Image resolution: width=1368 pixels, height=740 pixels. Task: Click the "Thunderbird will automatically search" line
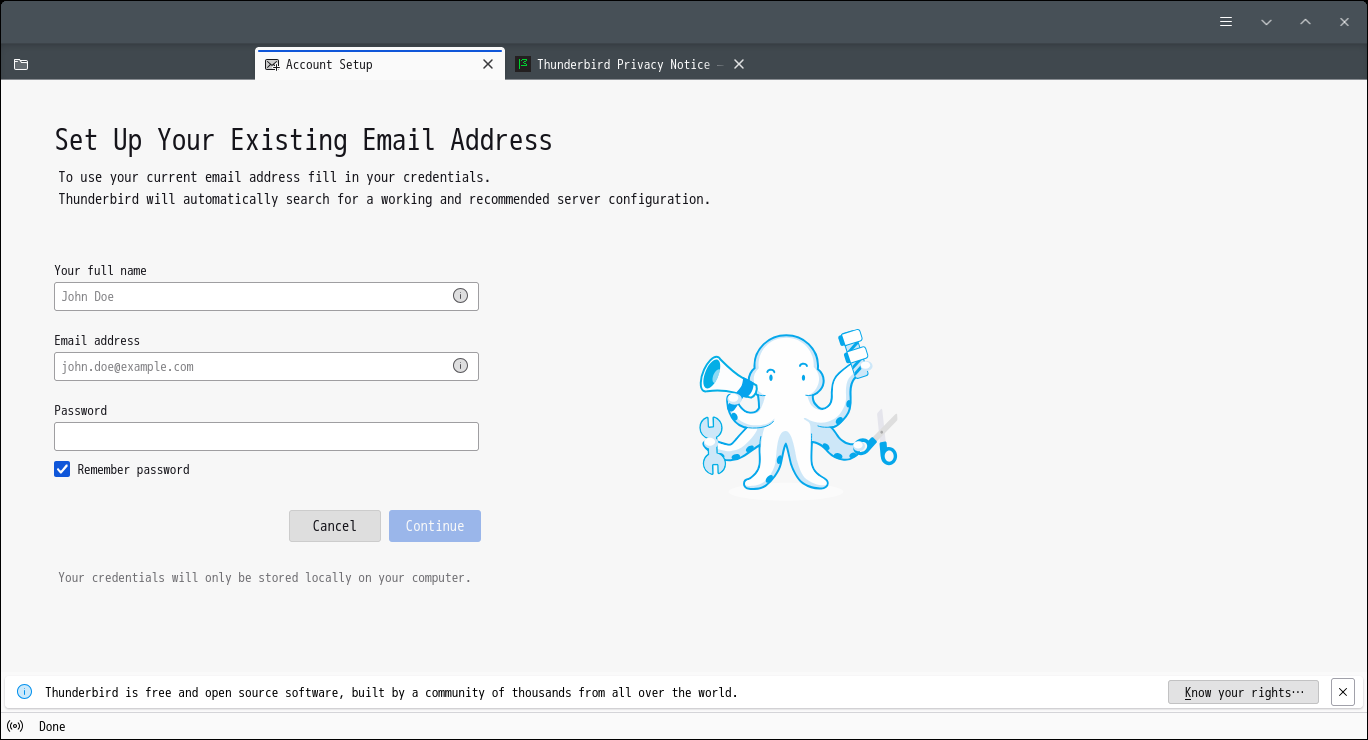point(384,199)
